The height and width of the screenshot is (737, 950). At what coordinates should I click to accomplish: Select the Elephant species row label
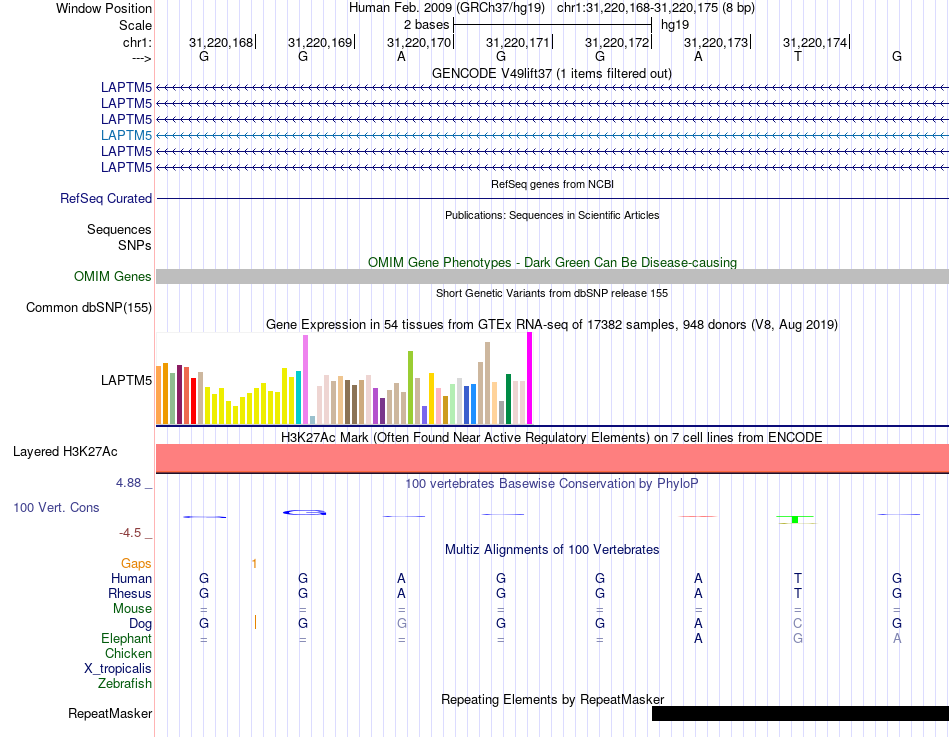point(126,638)
